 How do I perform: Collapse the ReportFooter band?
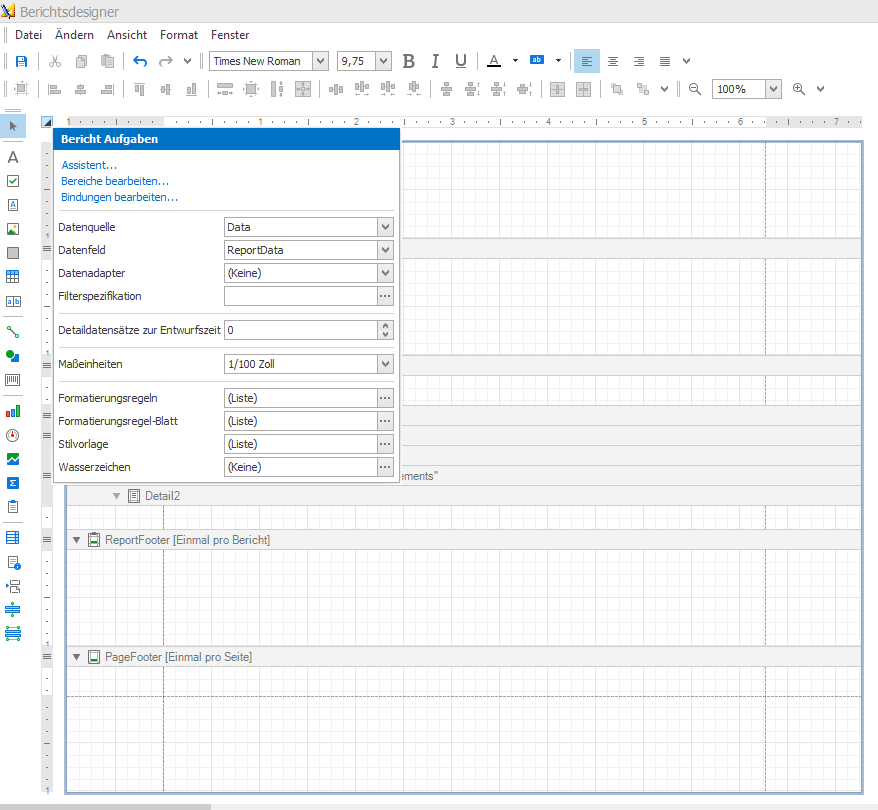point(77,540)
